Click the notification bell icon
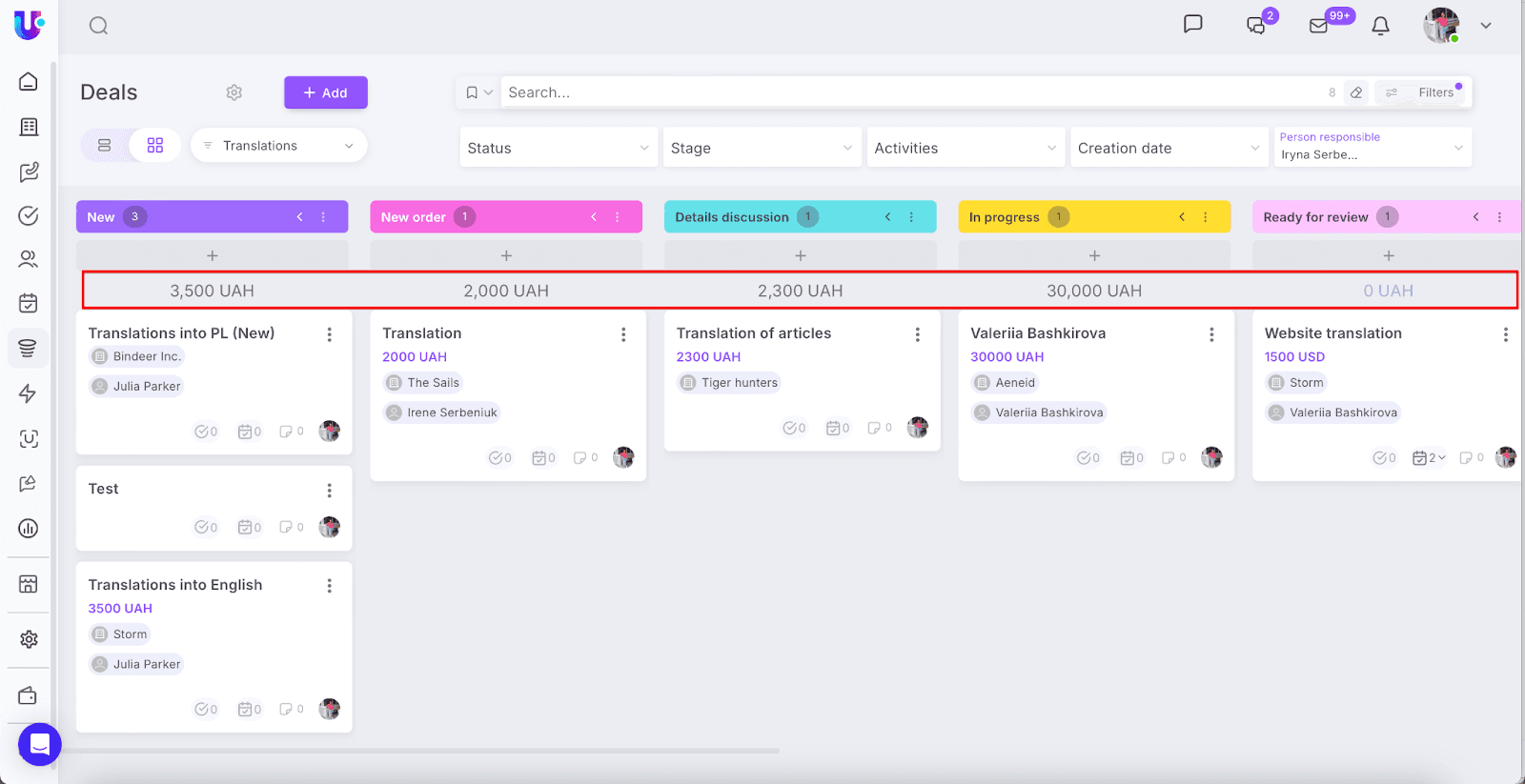 (x=1380, y=26)
